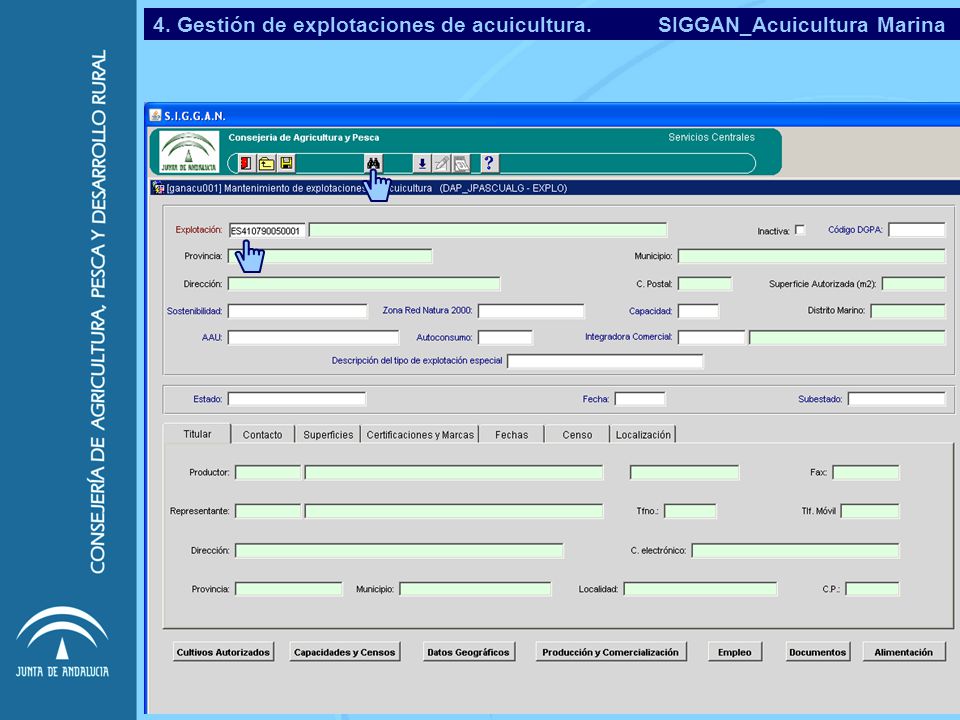Click the Subestado field

(x=897, y=399)
